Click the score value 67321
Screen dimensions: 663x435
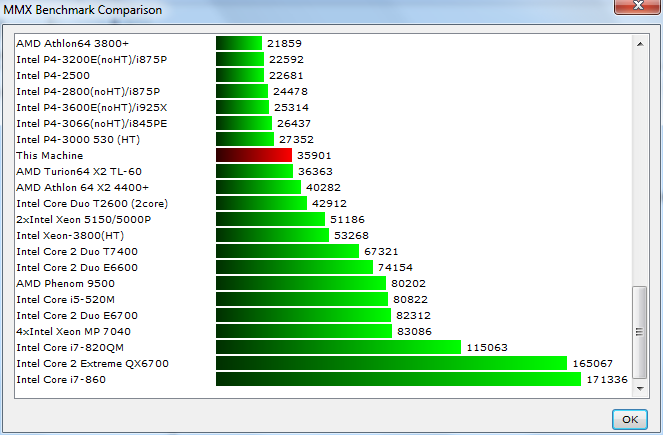(x=381, y=252)
